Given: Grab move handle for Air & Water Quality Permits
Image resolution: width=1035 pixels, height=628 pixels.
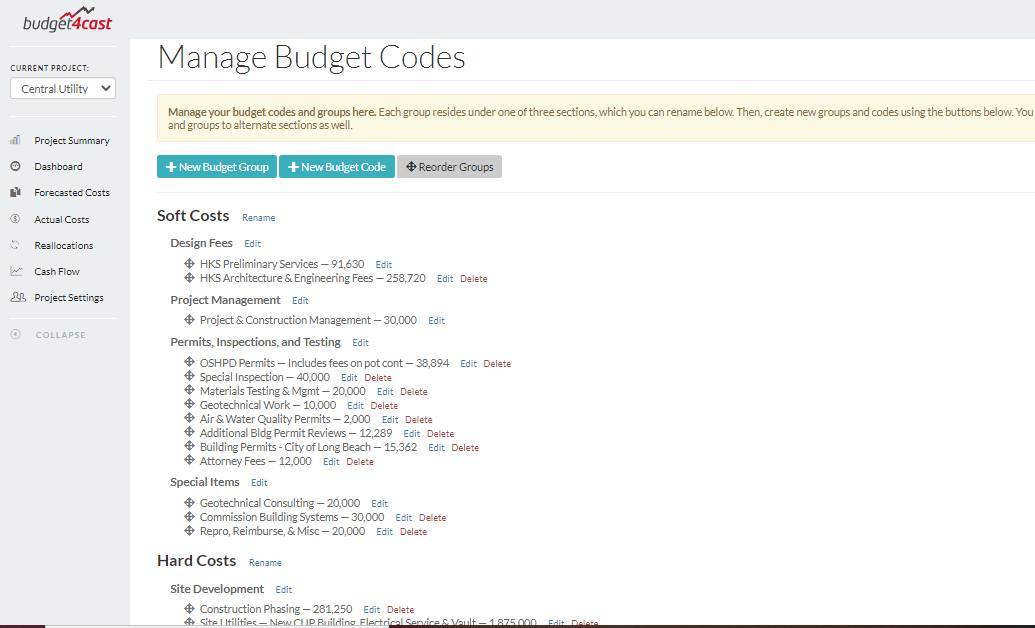Looking at the screenshot, I should 189,418.
